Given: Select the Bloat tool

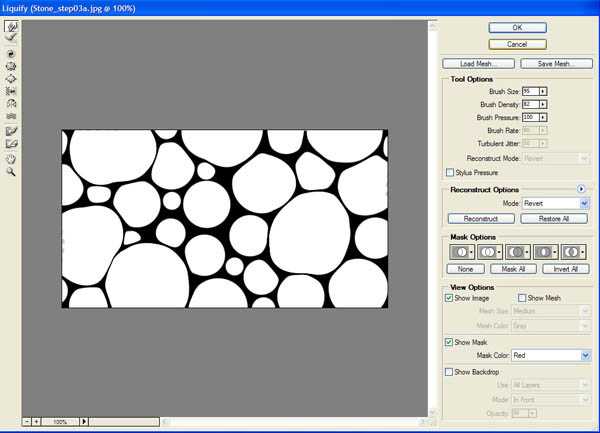Looking at the screenshot, I should (x=11, y=77).
